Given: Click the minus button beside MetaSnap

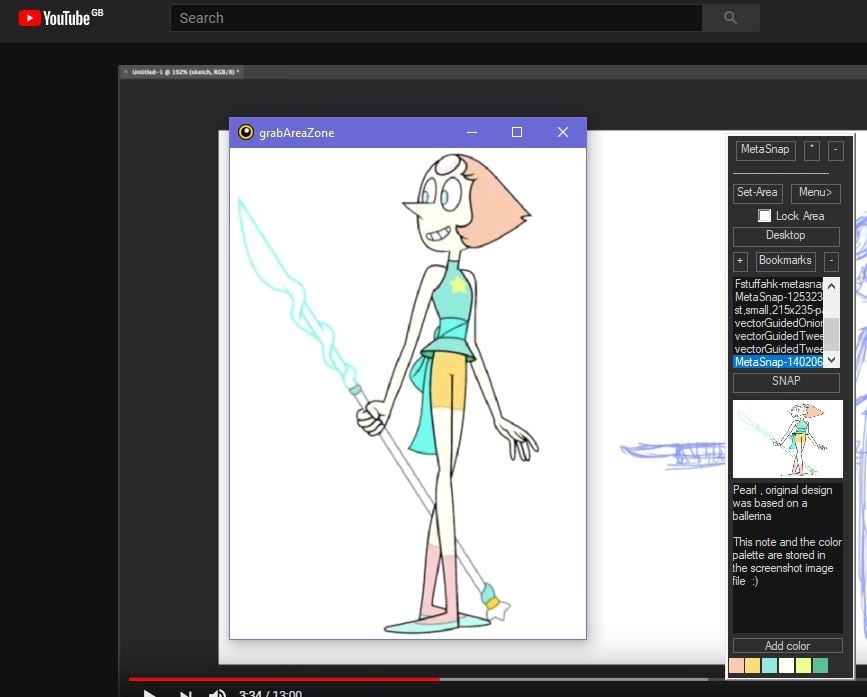Looking at the screenshot, I should [x=835, y=150].
